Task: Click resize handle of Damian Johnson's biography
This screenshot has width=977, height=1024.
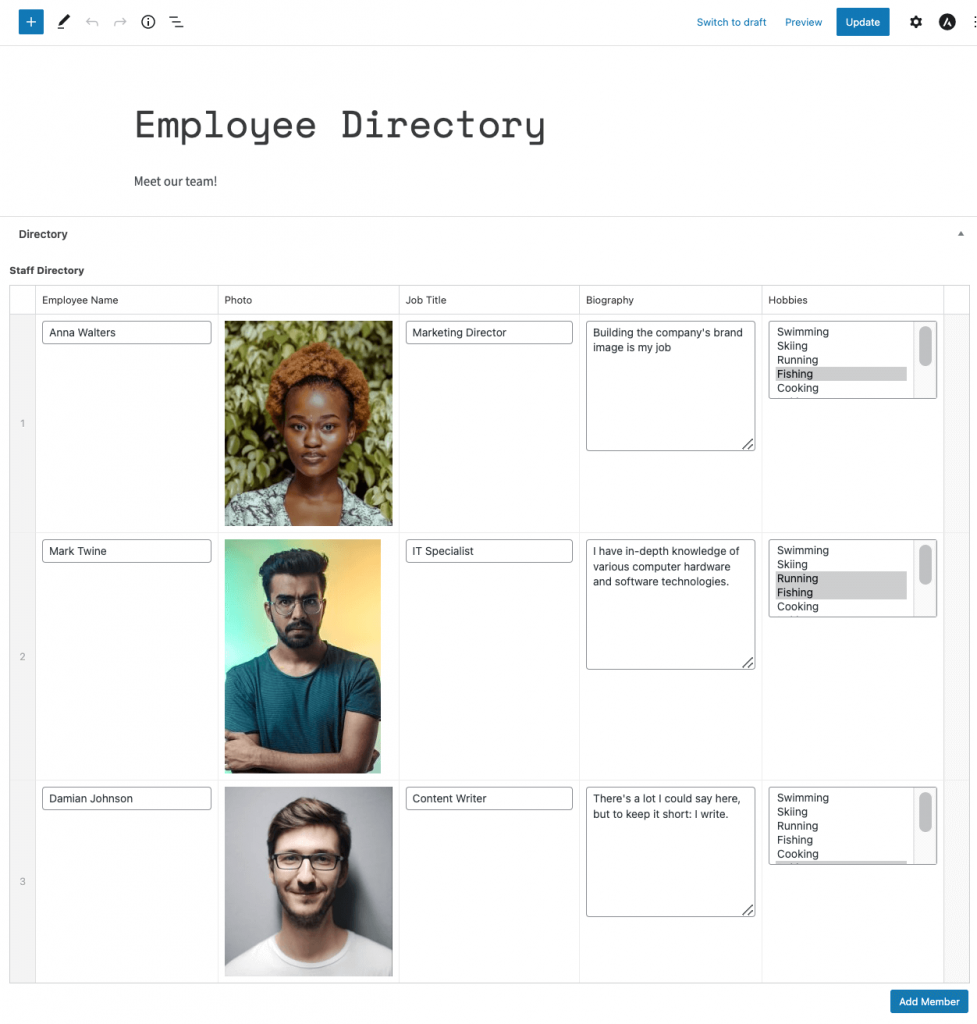Action: (x=748, y=910)
